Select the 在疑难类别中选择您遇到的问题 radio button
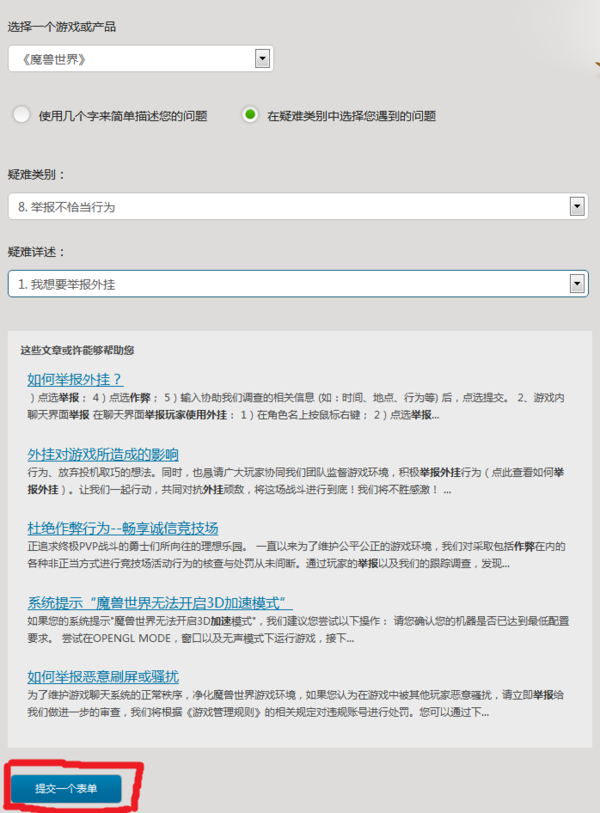This screenshot has width=600, height=813. pyautogui.click(x=250, y=115)
